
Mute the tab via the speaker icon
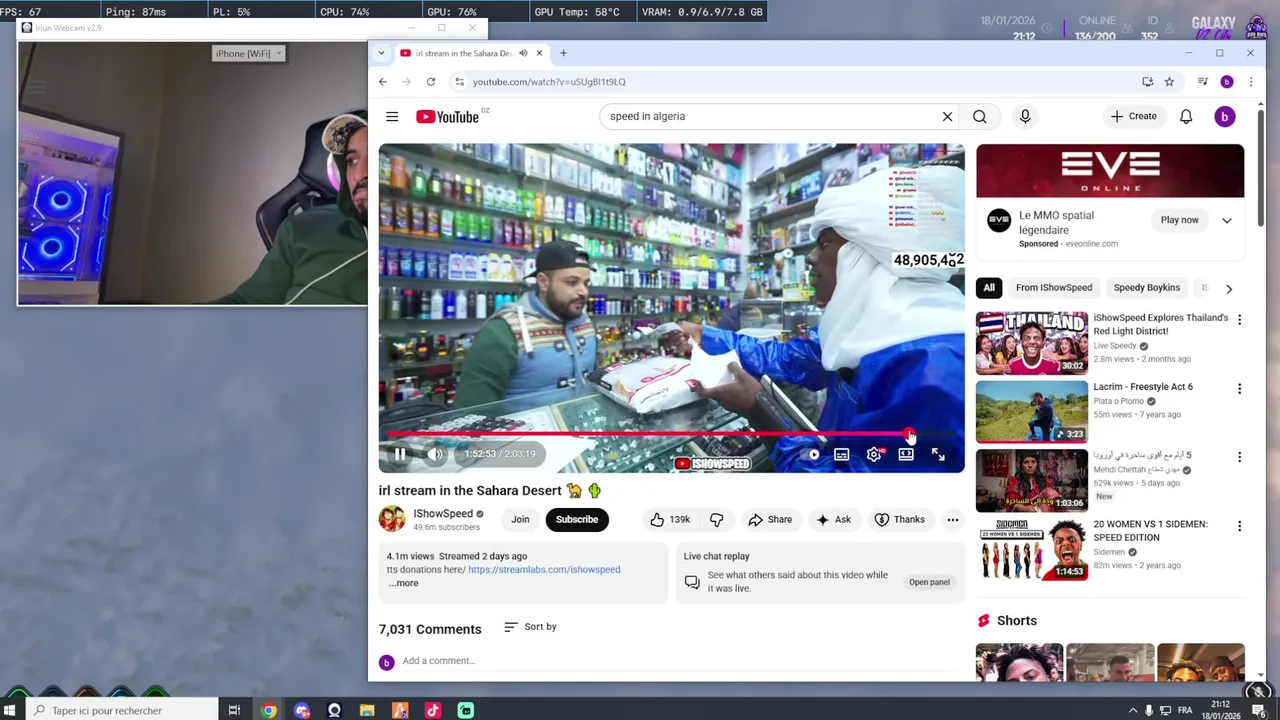[x=523, y=53]
